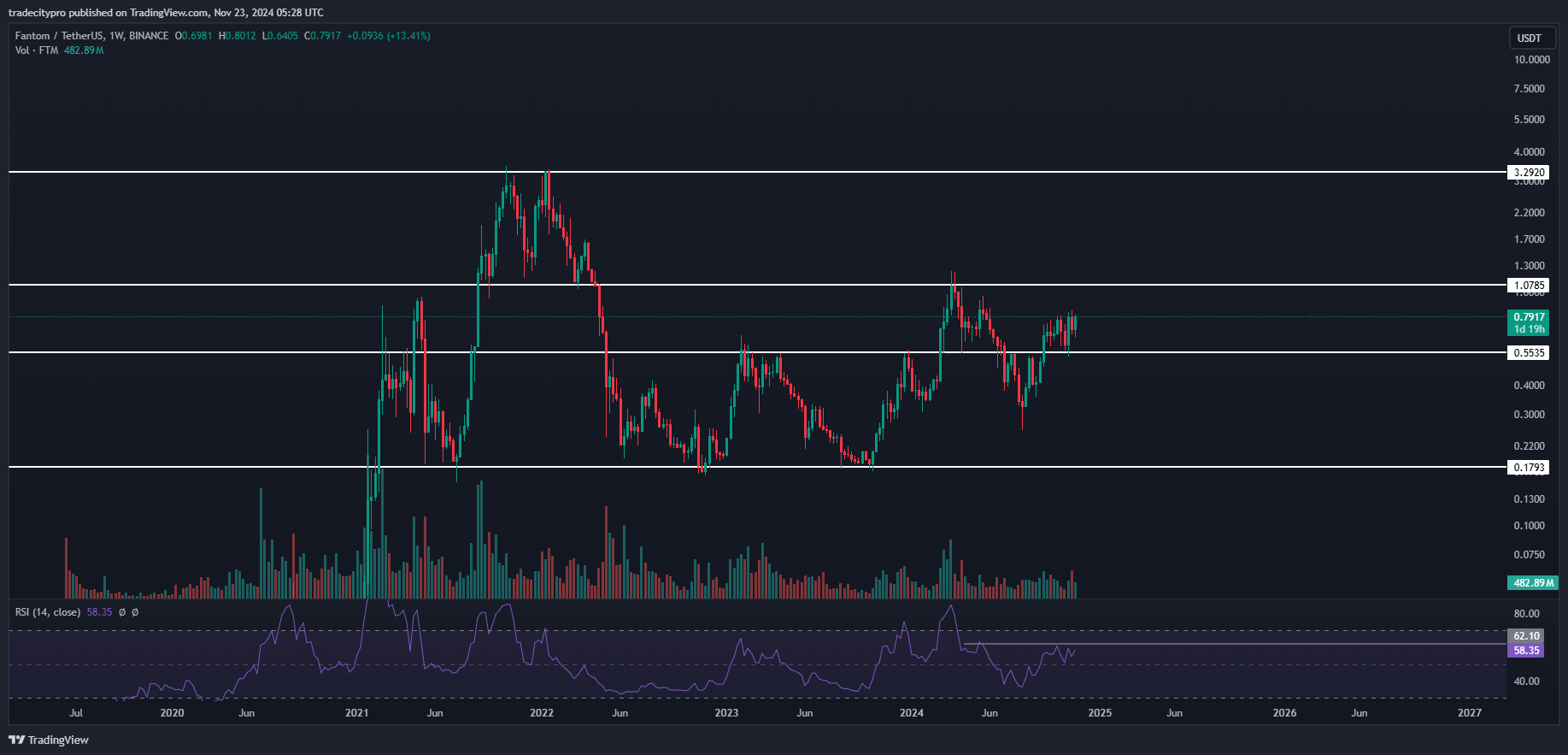The width and height of the screenshot is (1568, 755).
Task: Click the 2024 label on time axis
Action: 912,713
